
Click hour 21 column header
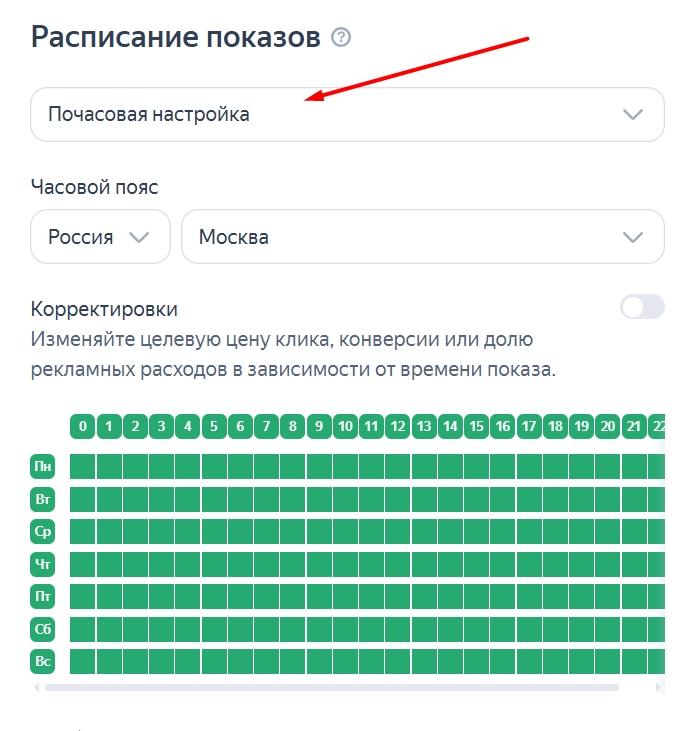(634, 427)
